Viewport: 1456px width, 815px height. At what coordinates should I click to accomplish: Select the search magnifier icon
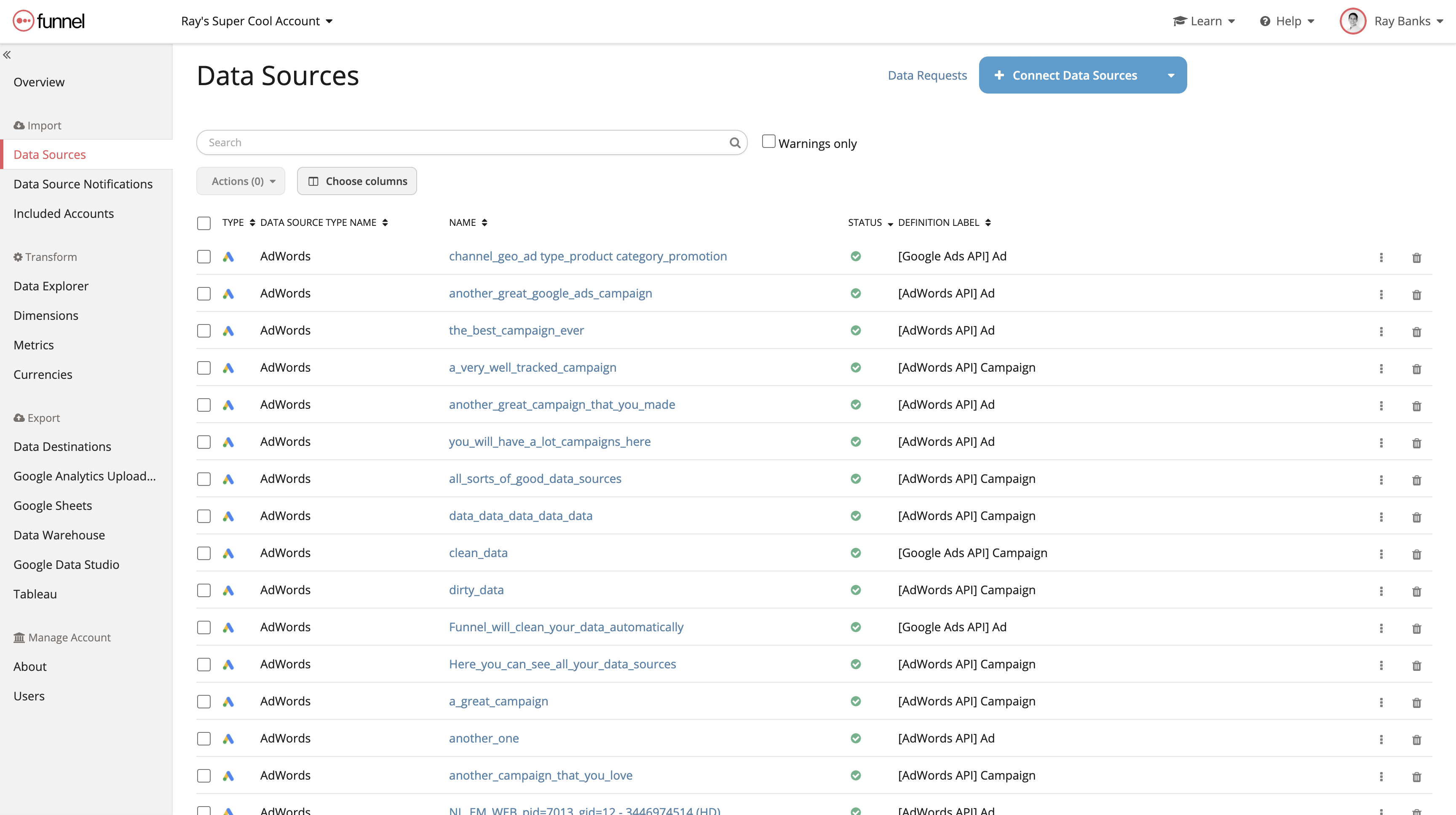[x=734, y=142]
